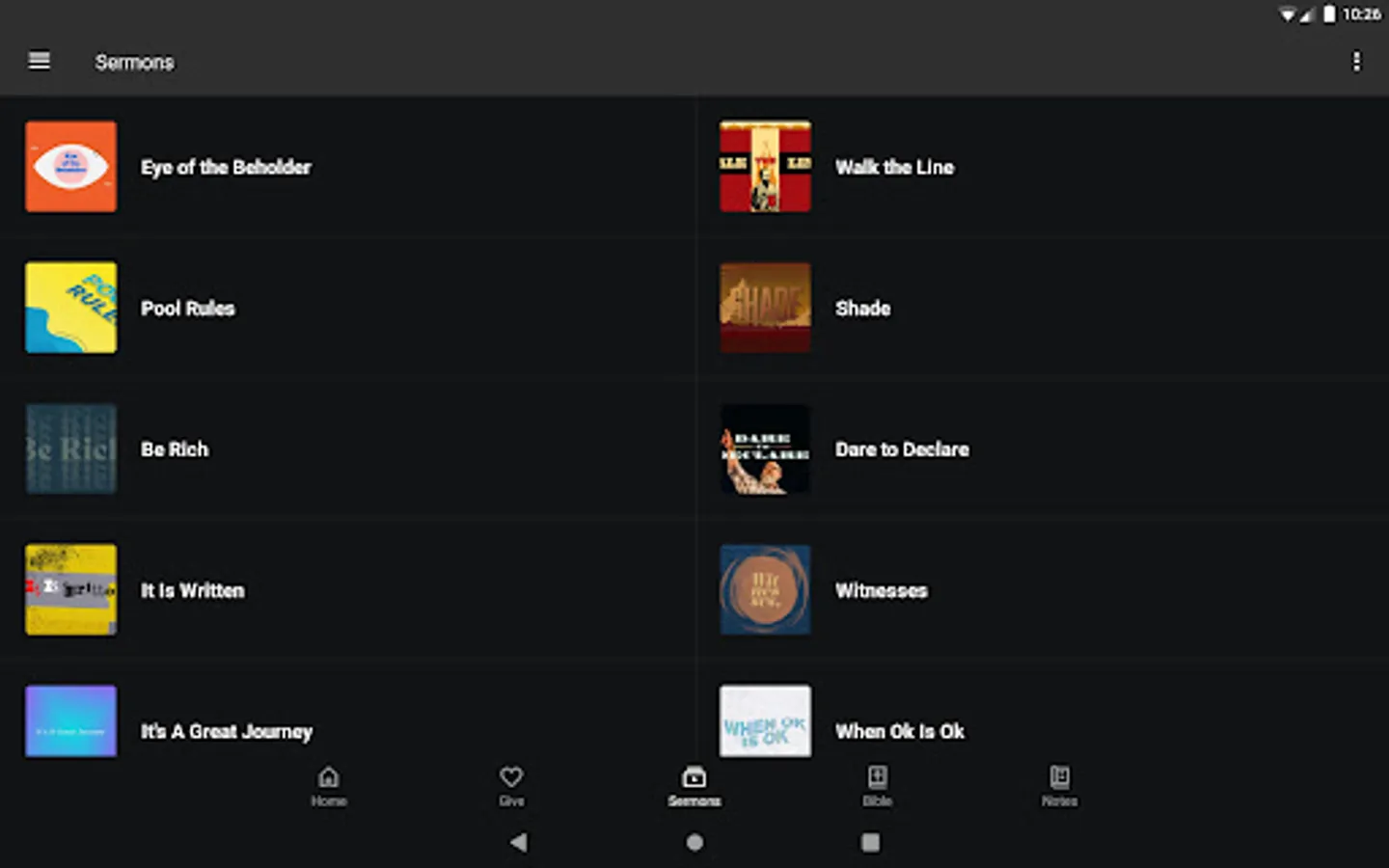The height and width of the screenshot is (868, 1389).
Task: Select the Pool Rules thumbnail
Action: coord(71,308)
